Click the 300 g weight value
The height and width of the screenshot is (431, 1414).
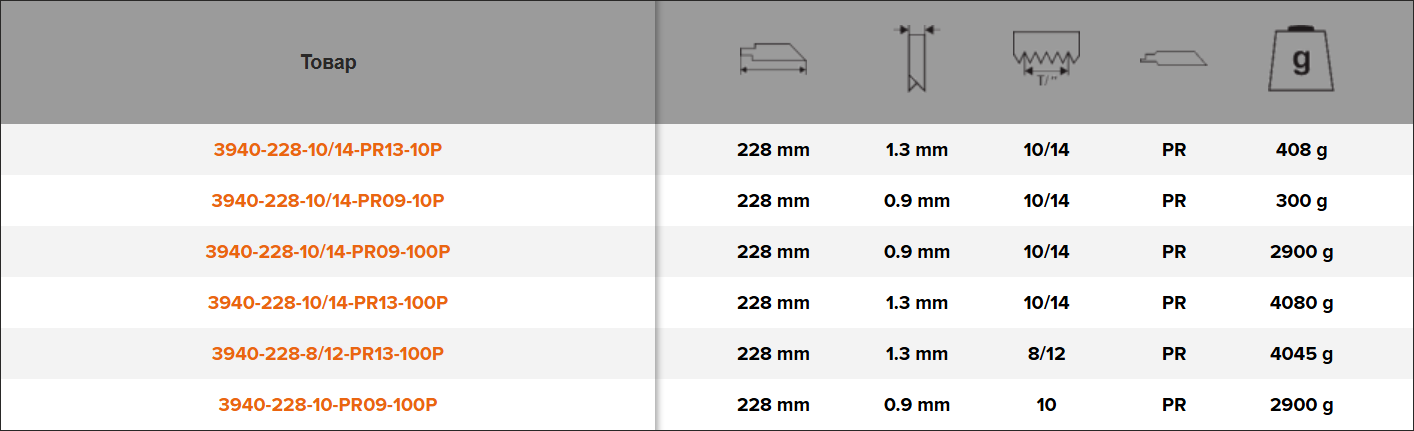[x=1301, y=201]
